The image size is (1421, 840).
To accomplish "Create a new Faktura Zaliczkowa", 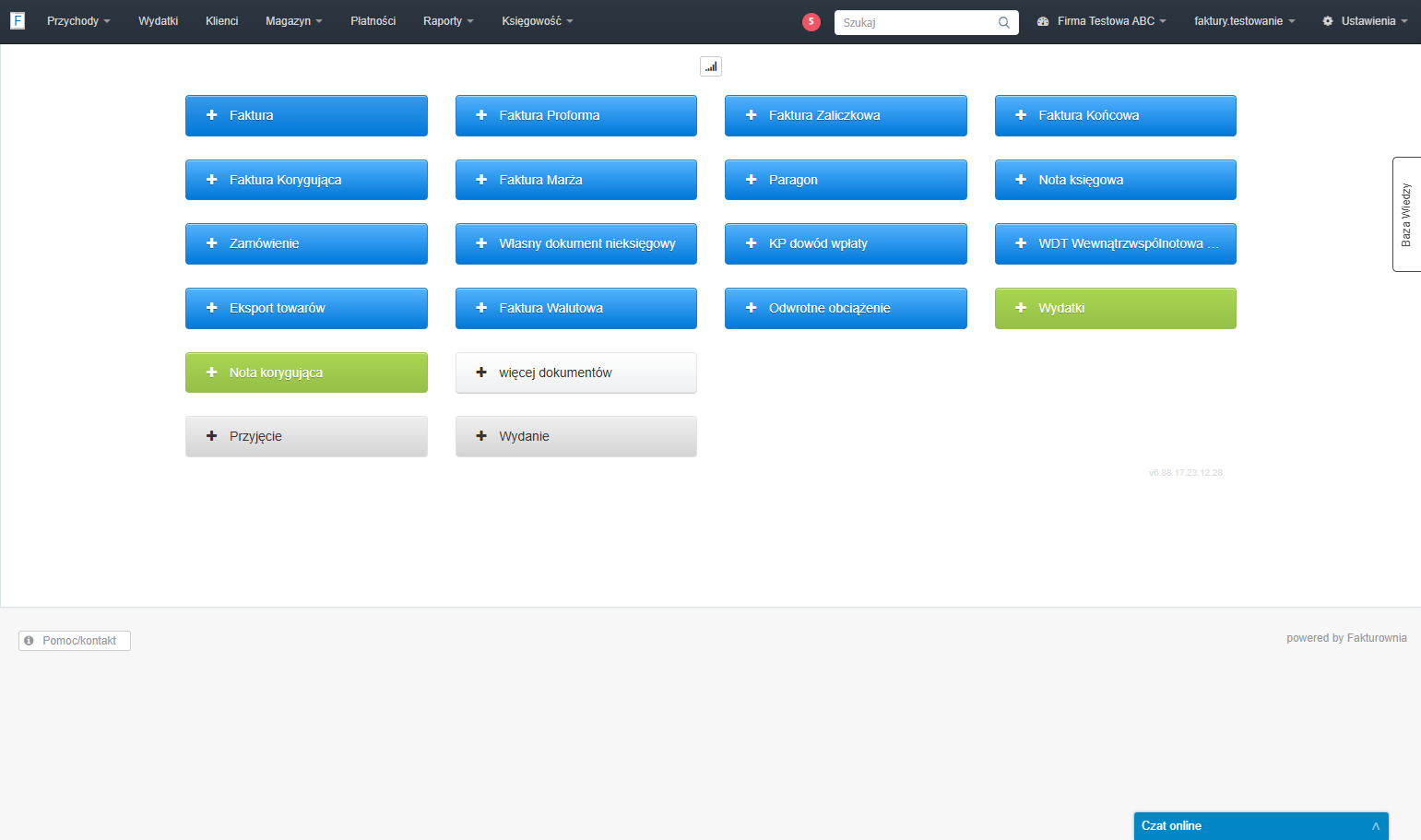I will click(x=846, y=115).
